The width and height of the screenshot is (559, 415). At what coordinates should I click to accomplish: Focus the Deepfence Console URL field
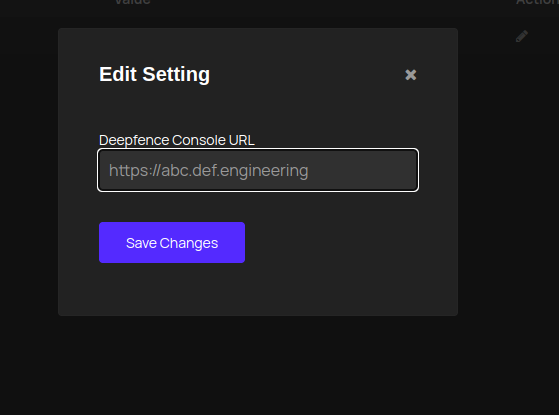(258, 170)
